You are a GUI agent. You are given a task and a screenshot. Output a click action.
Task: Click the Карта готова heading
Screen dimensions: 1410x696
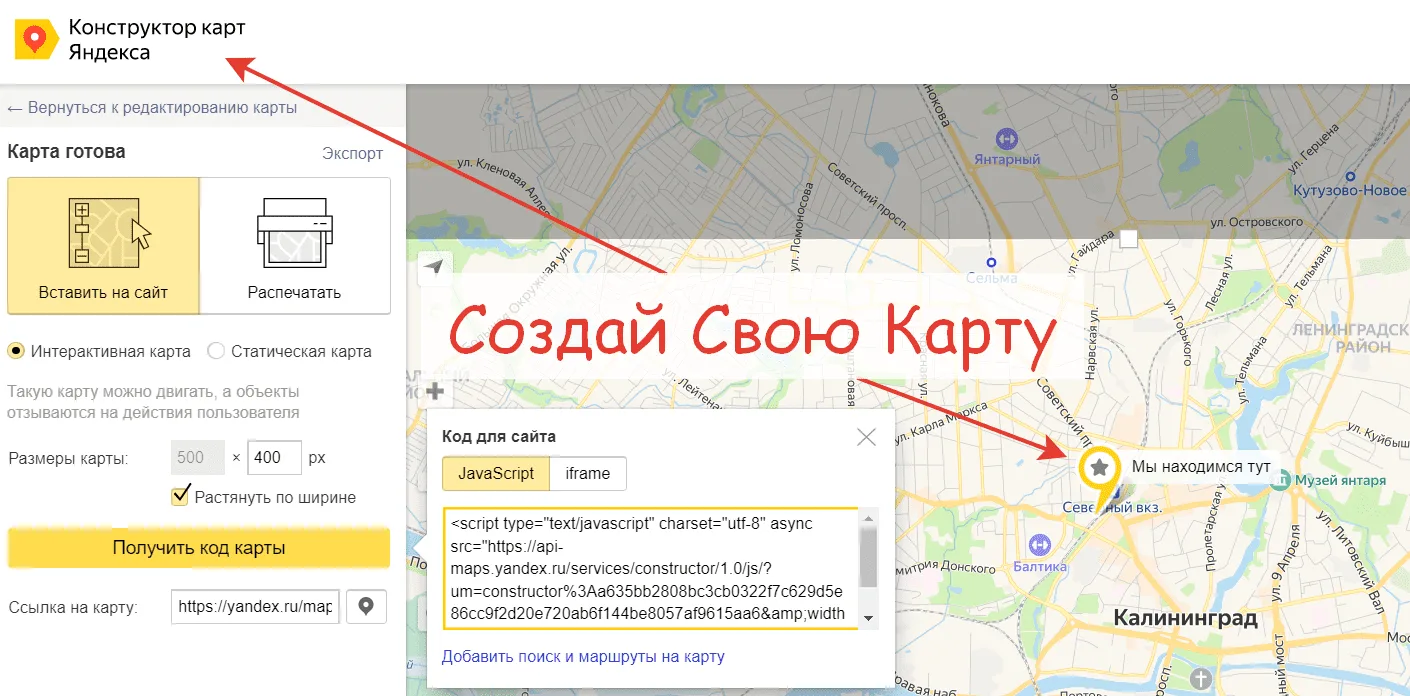[66, 152]
